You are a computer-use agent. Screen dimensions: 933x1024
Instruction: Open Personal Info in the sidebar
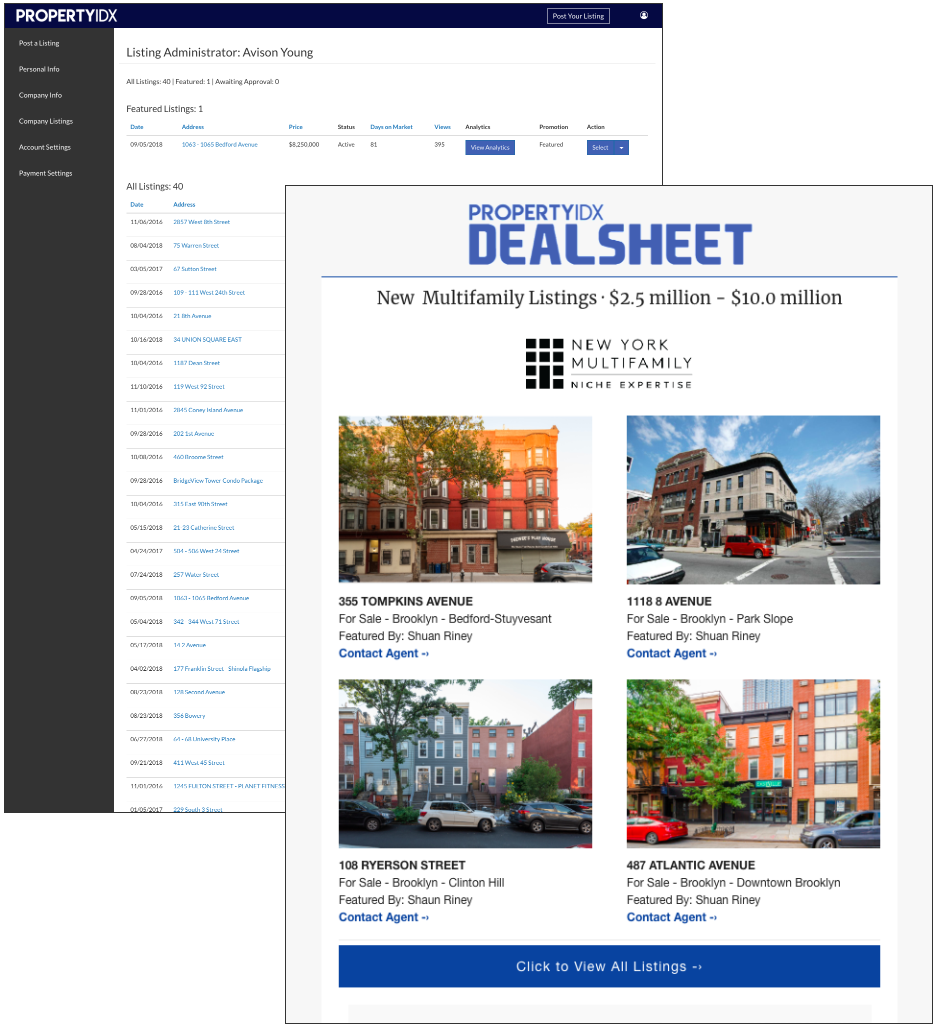[39, 69]
